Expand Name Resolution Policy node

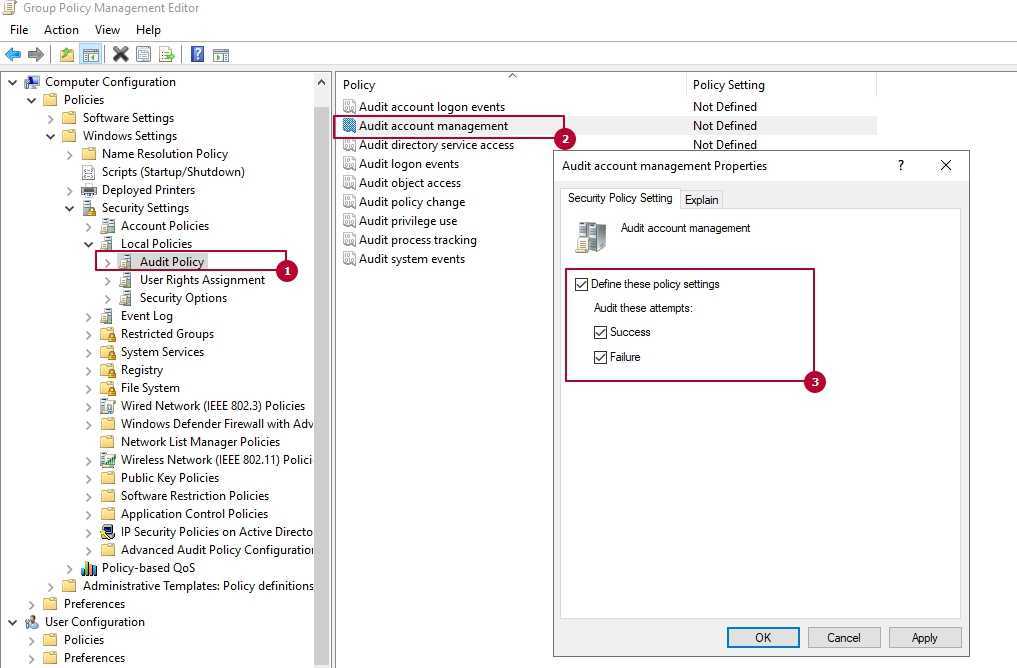(x=69, y=154)
